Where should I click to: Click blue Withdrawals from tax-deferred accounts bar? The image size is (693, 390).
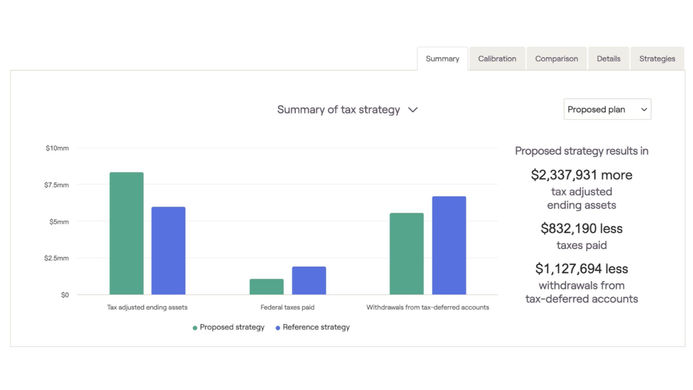point(449,245)
